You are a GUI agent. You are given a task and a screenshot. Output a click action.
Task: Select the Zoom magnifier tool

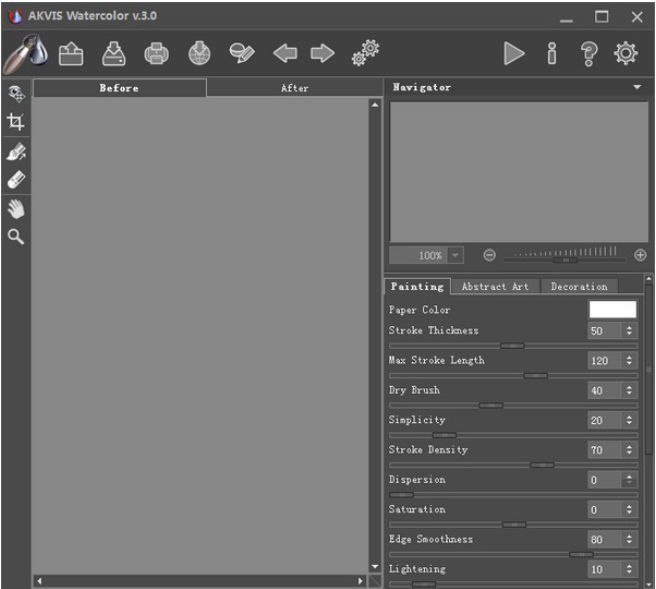coord(16,237)
